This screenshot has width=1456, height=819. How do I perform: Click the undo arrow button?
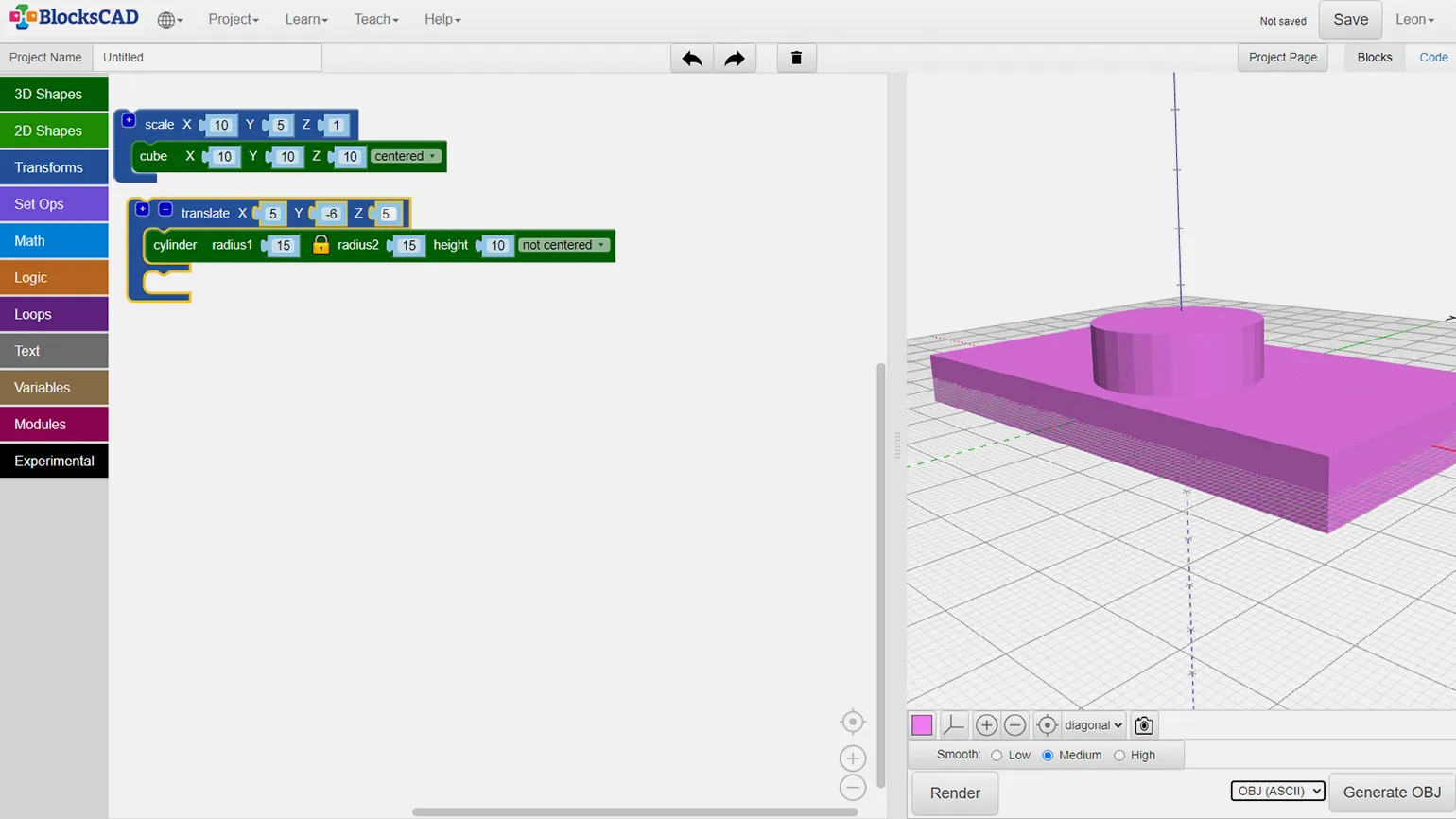click(x=692, y=59)
